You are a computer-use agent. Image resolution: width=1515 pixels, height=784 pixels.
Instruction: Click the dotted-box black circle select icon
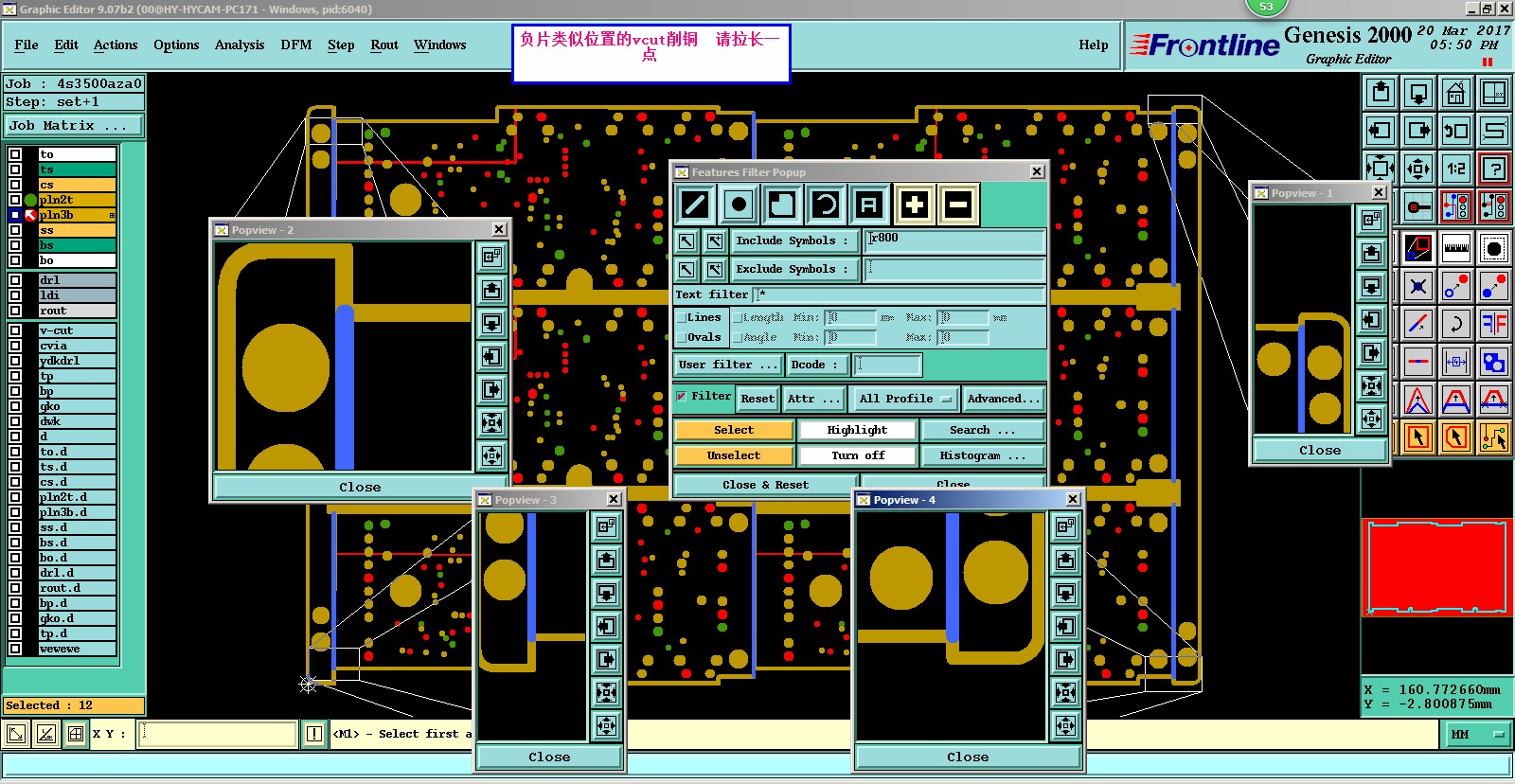(1494, 249)
